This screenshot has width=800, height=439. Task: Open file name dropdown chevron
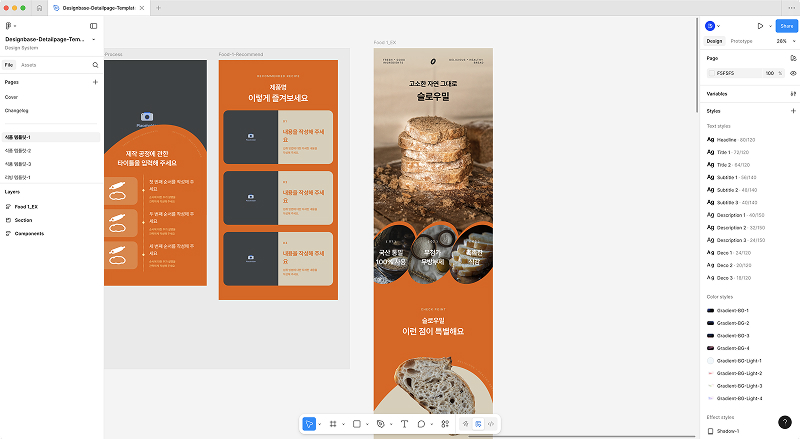93,39
